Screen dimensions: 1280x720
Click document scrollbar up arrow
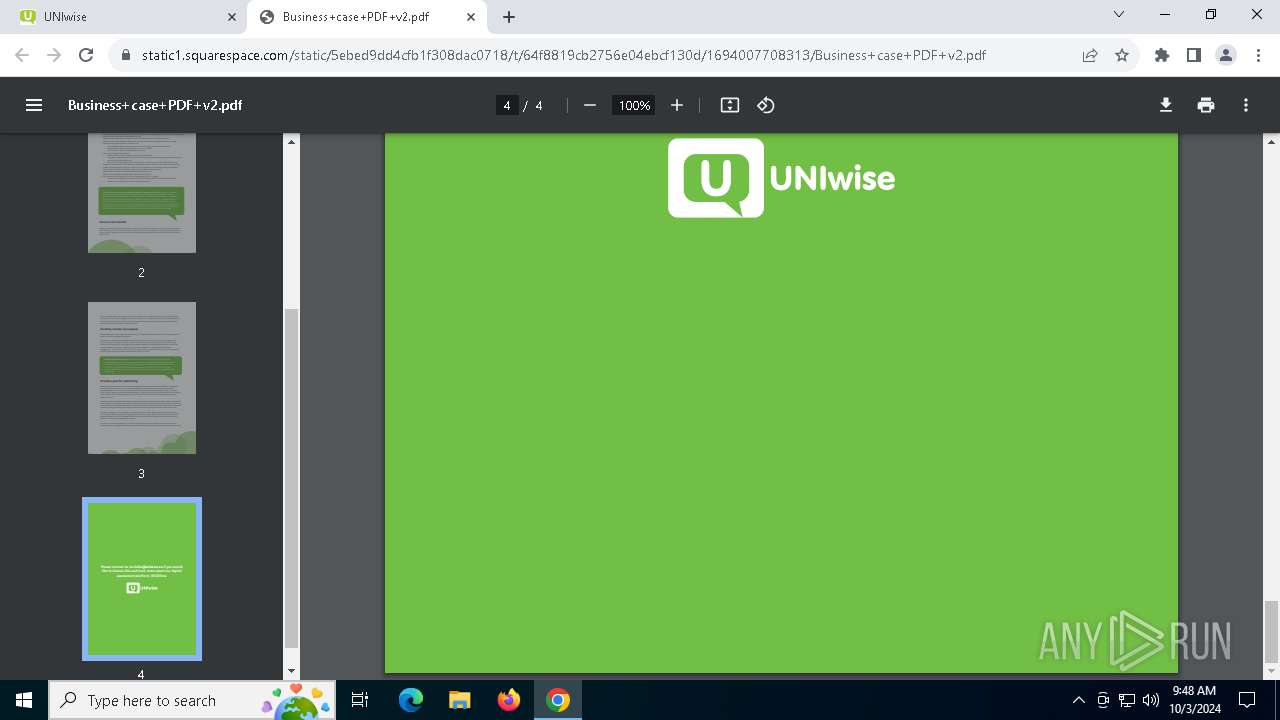[x=1272, y=141]
